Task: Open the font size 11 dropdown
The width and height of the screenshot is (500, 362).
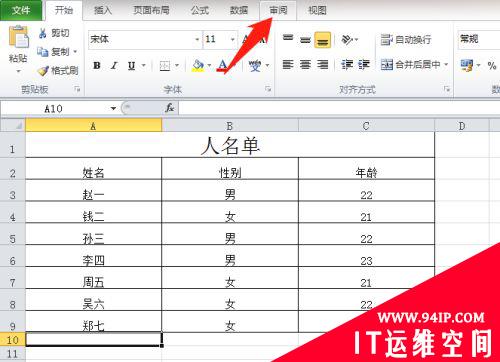Action: point(232,40)
